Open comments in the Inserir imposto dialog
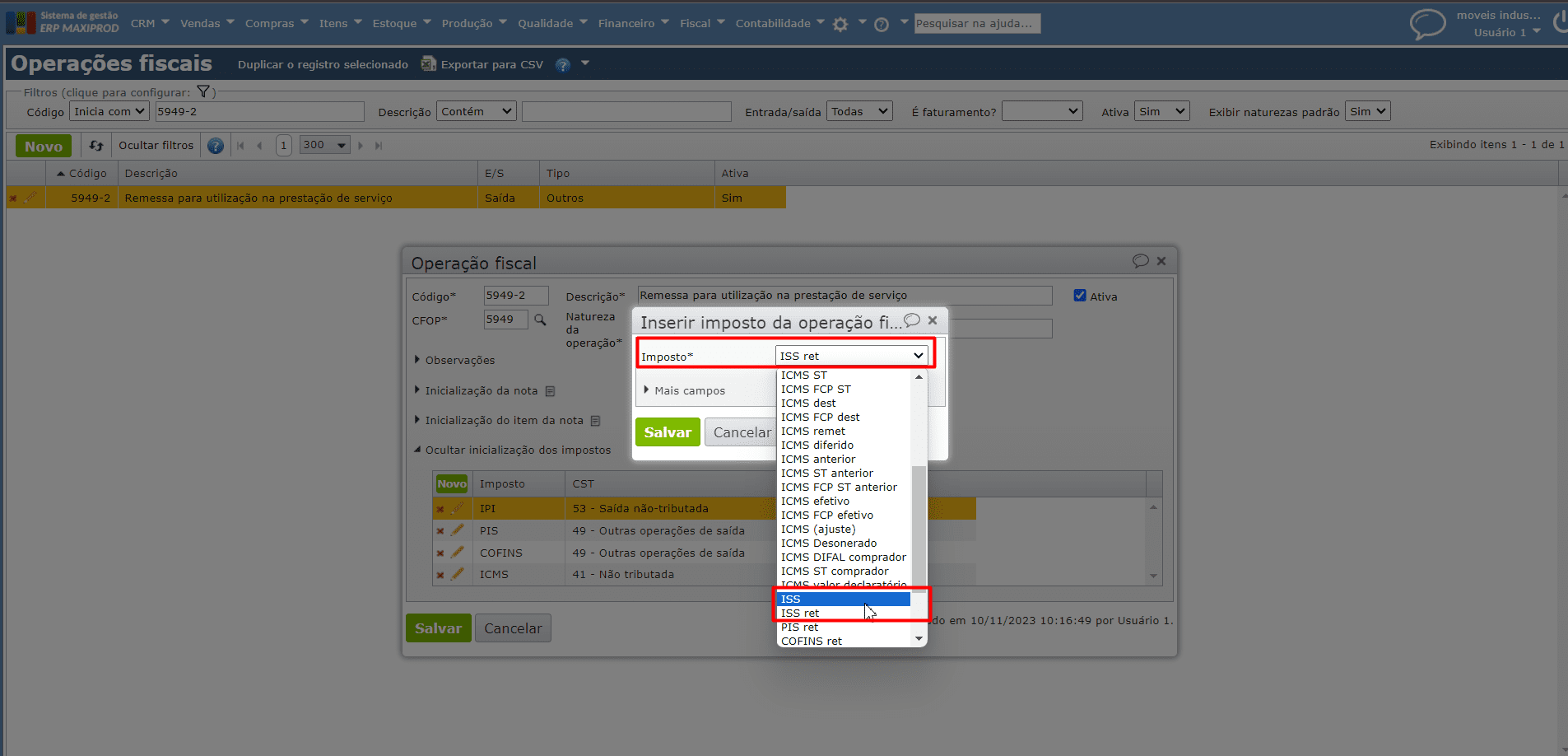 click(911, 320)
